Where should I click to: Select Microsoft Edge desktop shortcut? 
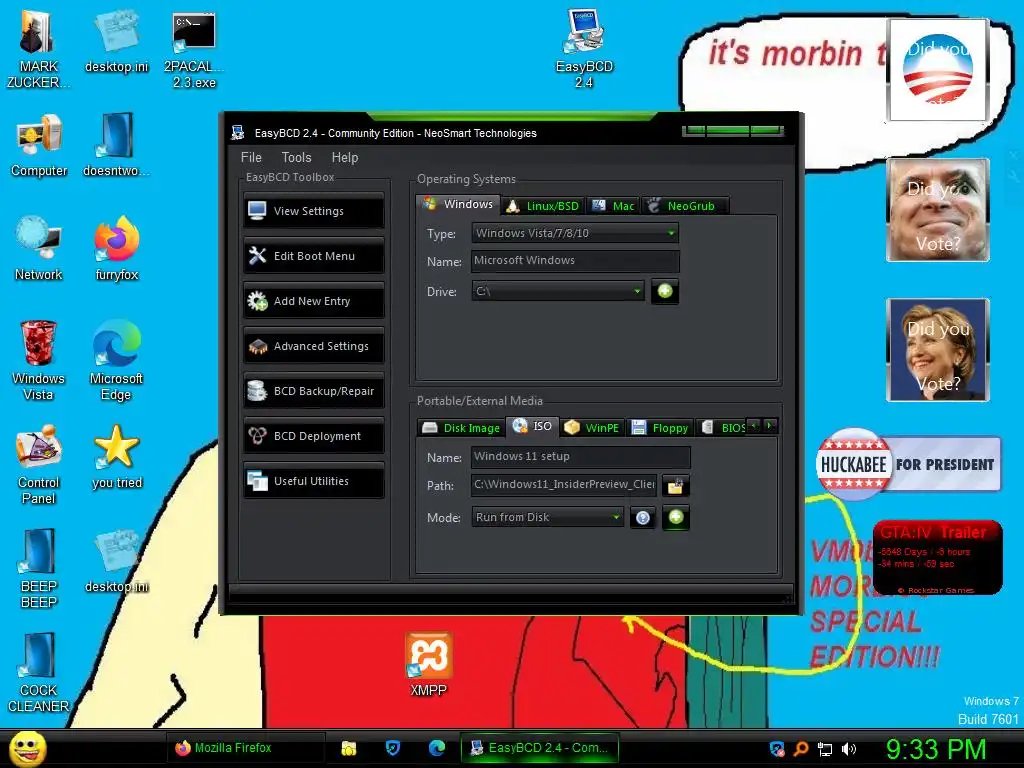(116, 361)
